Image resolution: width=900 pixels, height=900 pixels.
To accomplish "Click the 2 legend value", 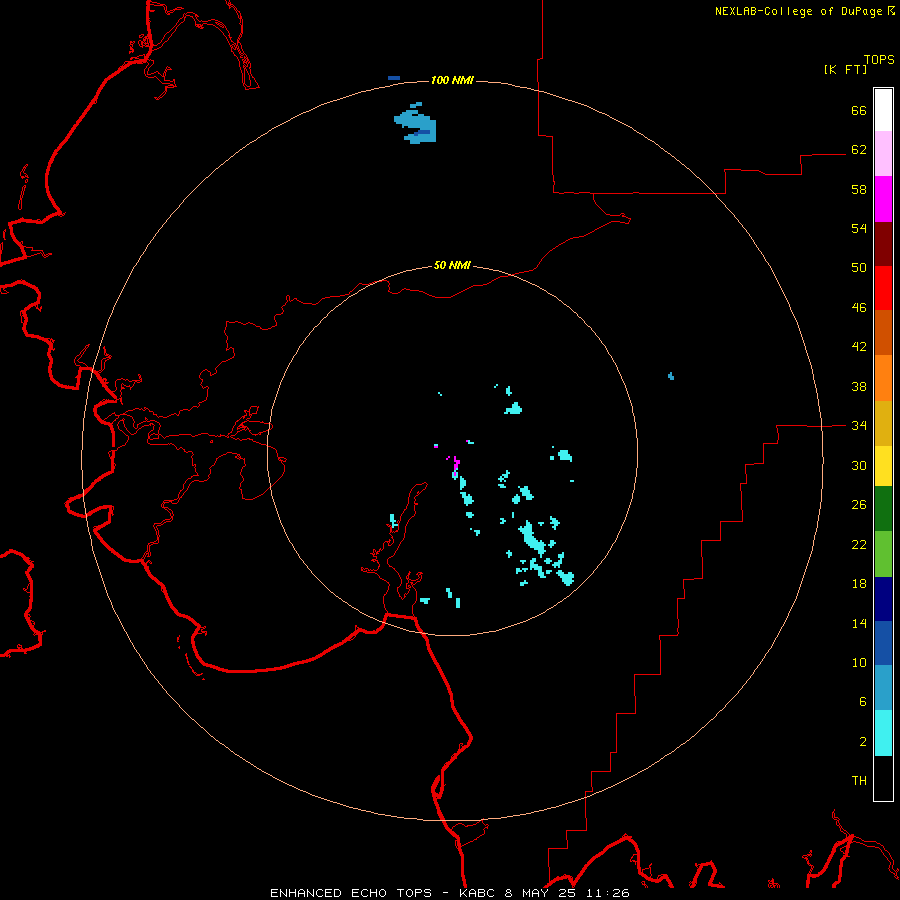I will [x=863, y=741].
